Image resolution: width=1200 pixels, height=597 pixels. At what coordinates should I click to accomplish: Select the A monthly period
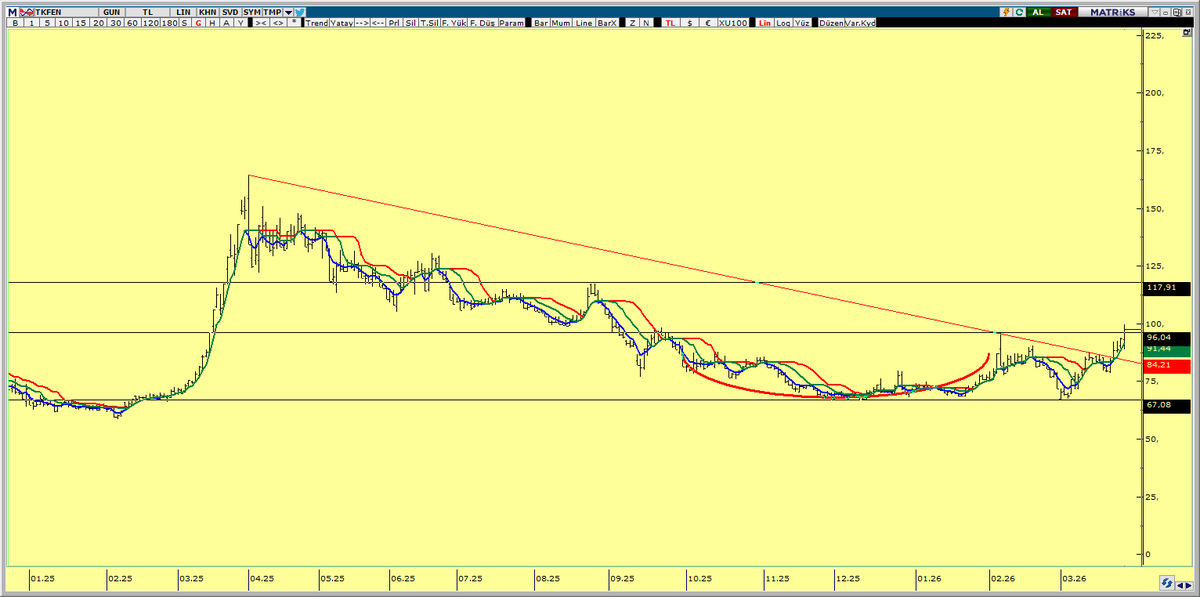tap(226, 22)
